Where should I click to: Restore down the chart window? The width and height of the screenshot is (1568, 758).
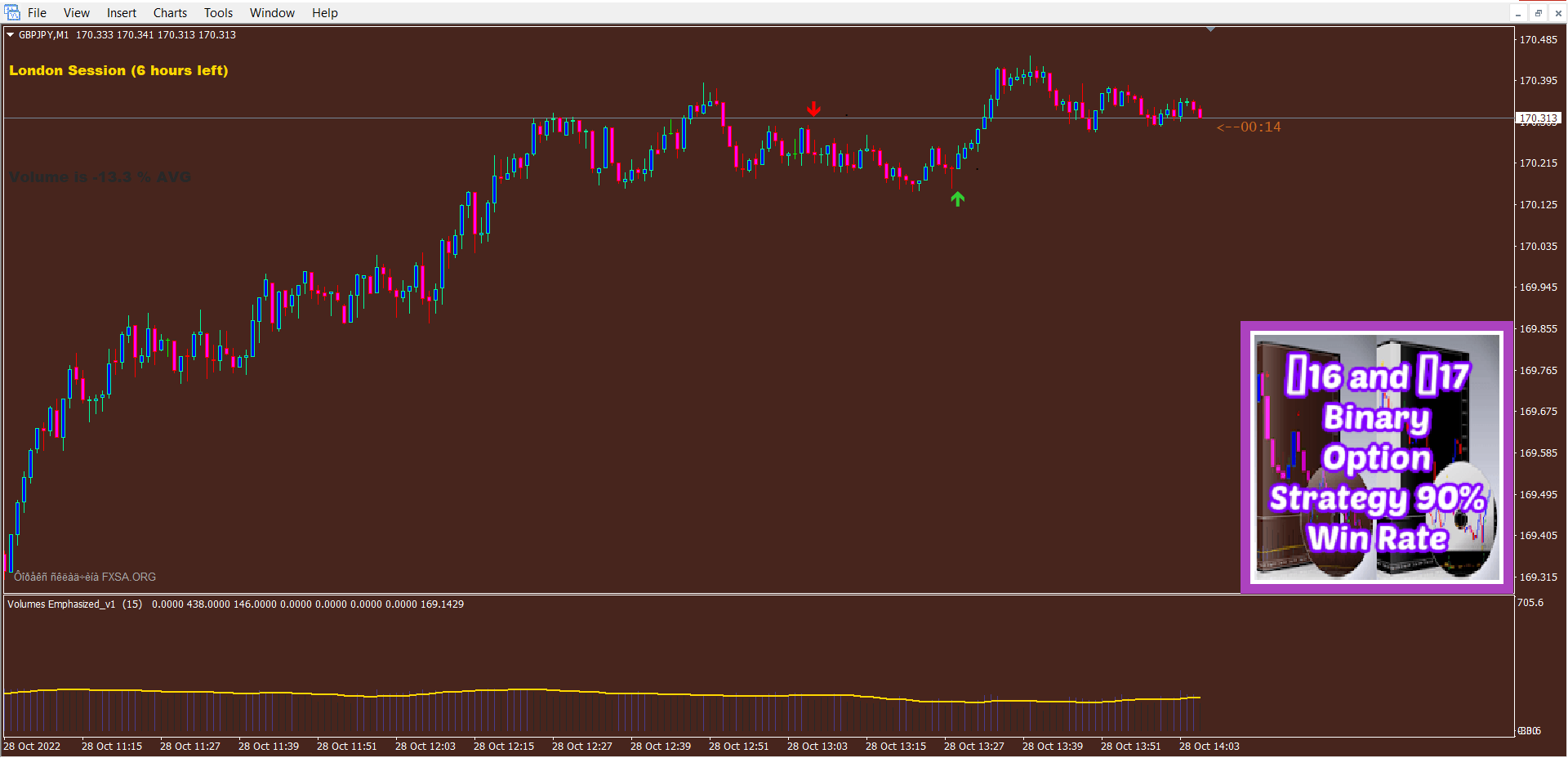(x=1538, y=13)
